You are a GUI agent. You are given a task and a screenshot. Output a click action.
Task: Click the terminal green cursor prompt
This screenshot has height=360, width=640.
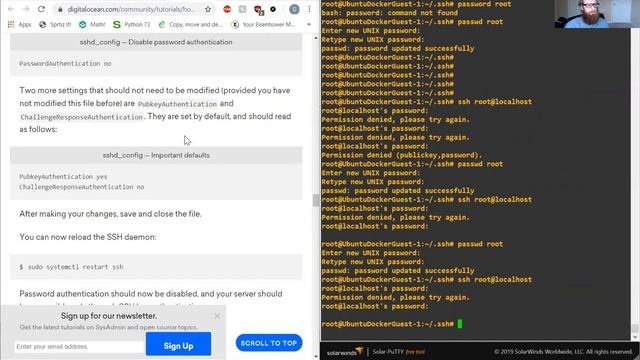tap(460, 324)
